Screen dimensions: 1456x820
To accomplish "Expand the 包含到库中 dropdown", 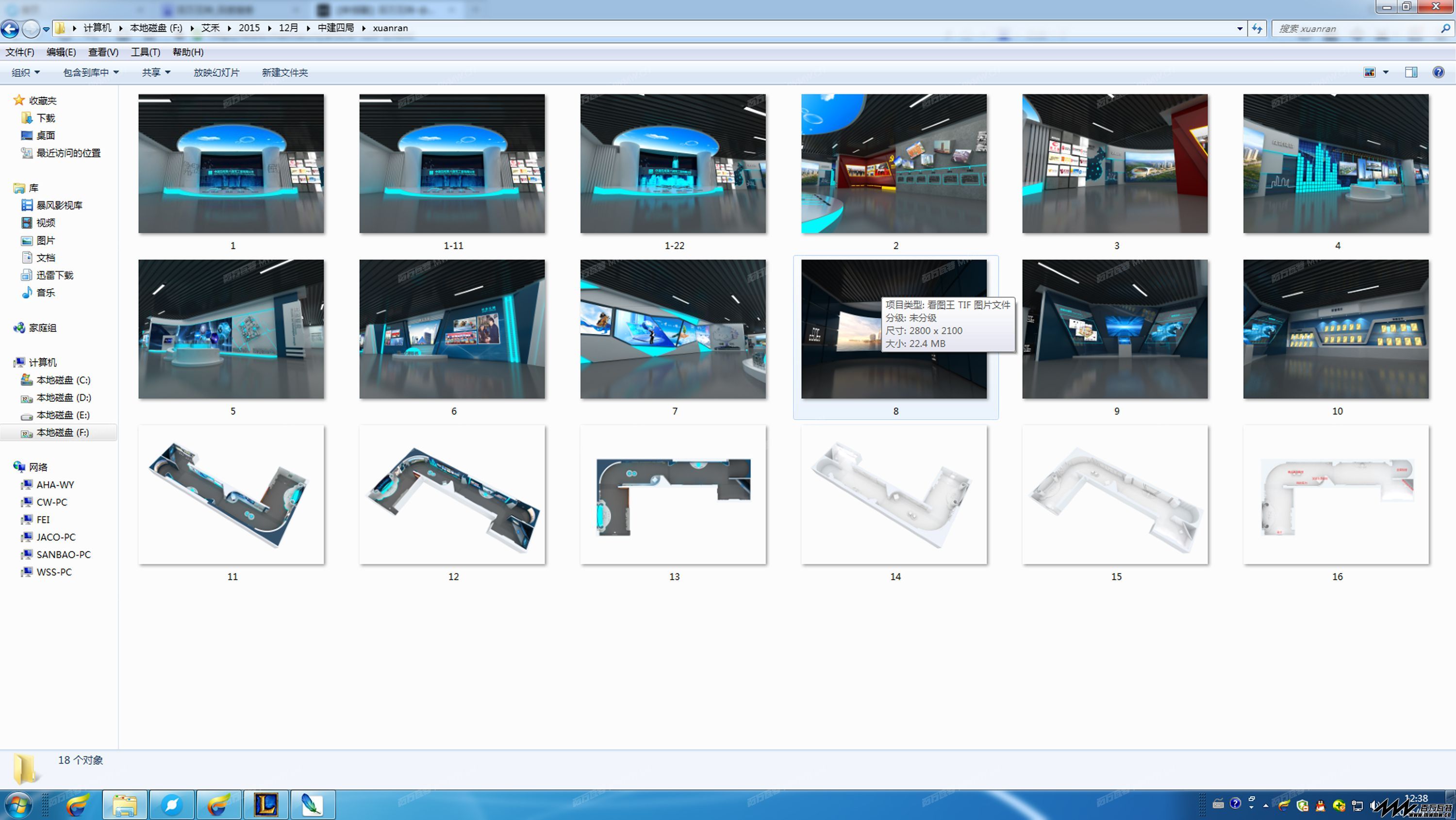I will [x=91, y=72].
